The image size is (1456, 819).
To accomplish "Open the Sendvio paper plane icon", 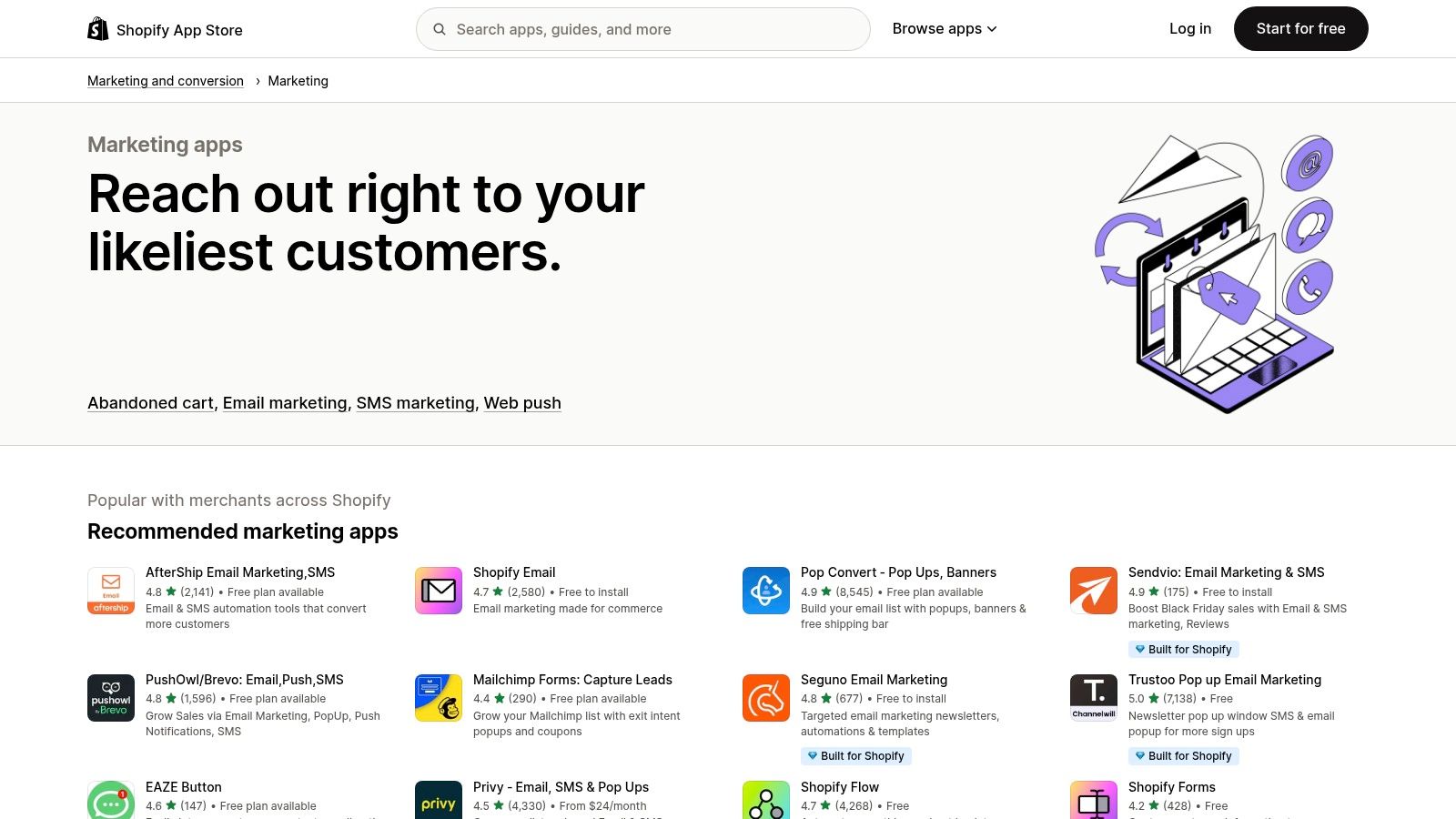I will (1093, 591).
